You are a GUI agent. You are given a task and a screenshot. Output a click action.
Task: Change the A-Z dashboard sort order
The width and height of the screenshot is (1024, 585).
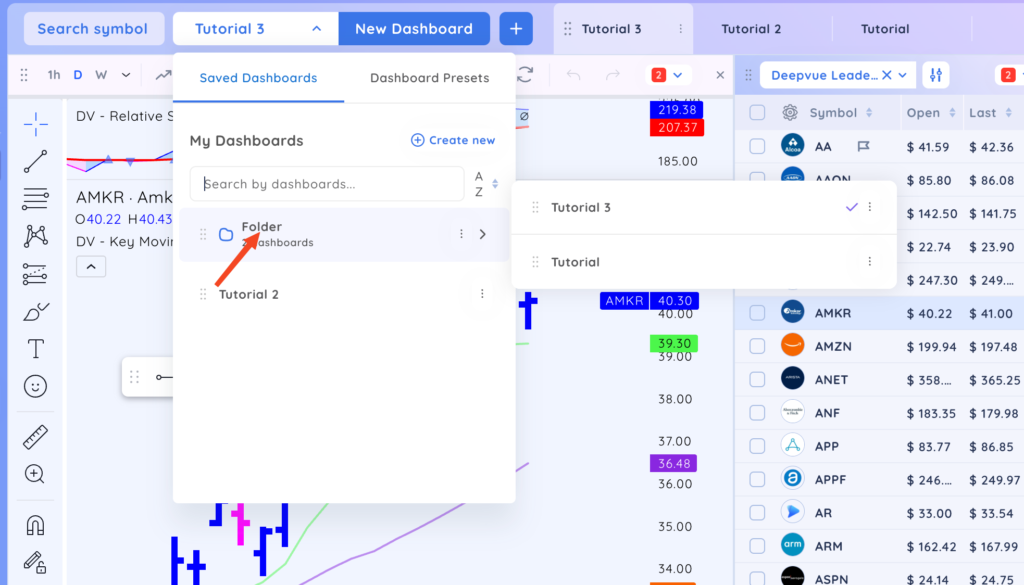pos(486,184)
